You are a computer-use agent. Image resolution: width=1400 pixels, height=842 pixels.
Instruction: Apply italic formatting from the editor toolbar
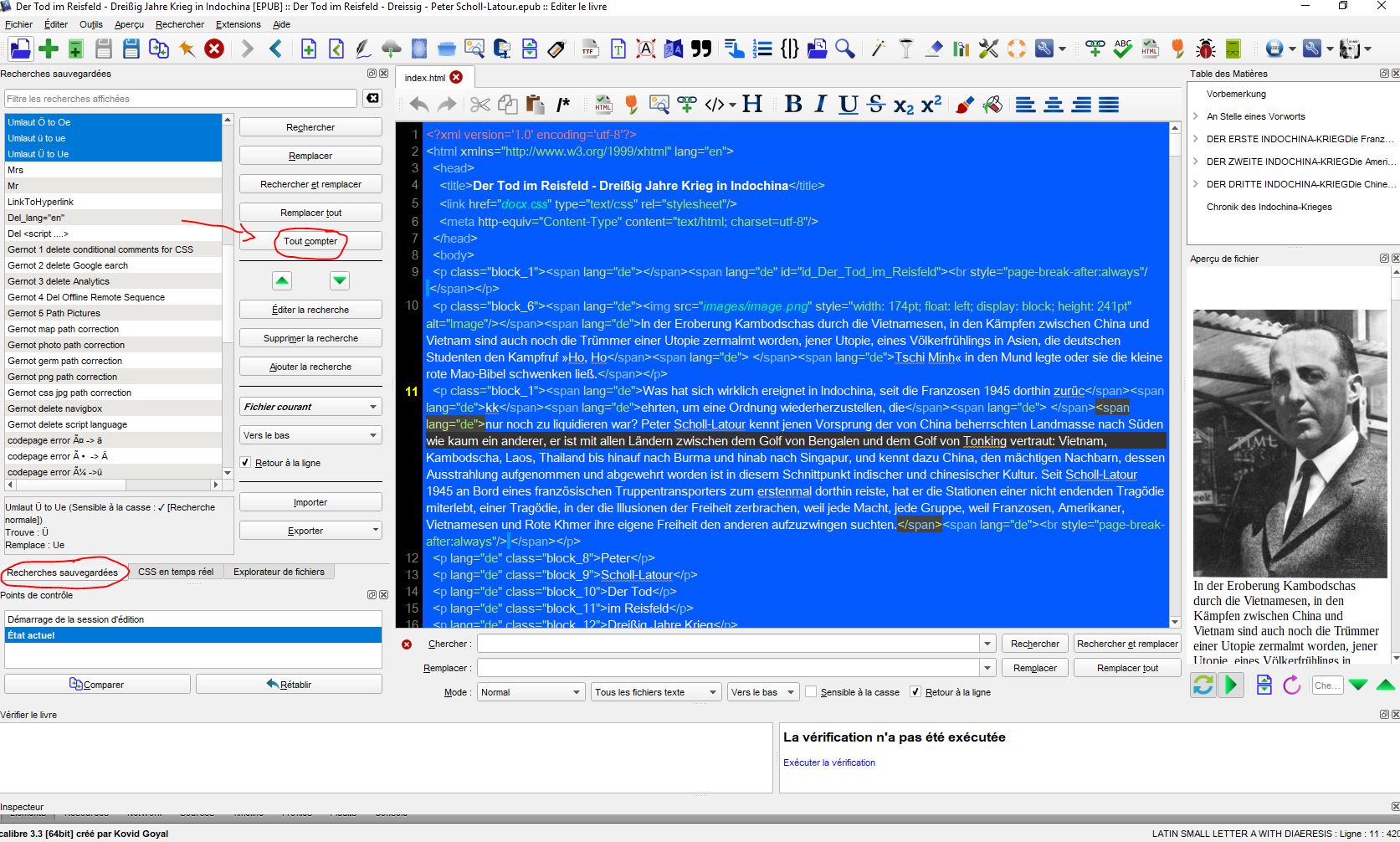[820, 105]
